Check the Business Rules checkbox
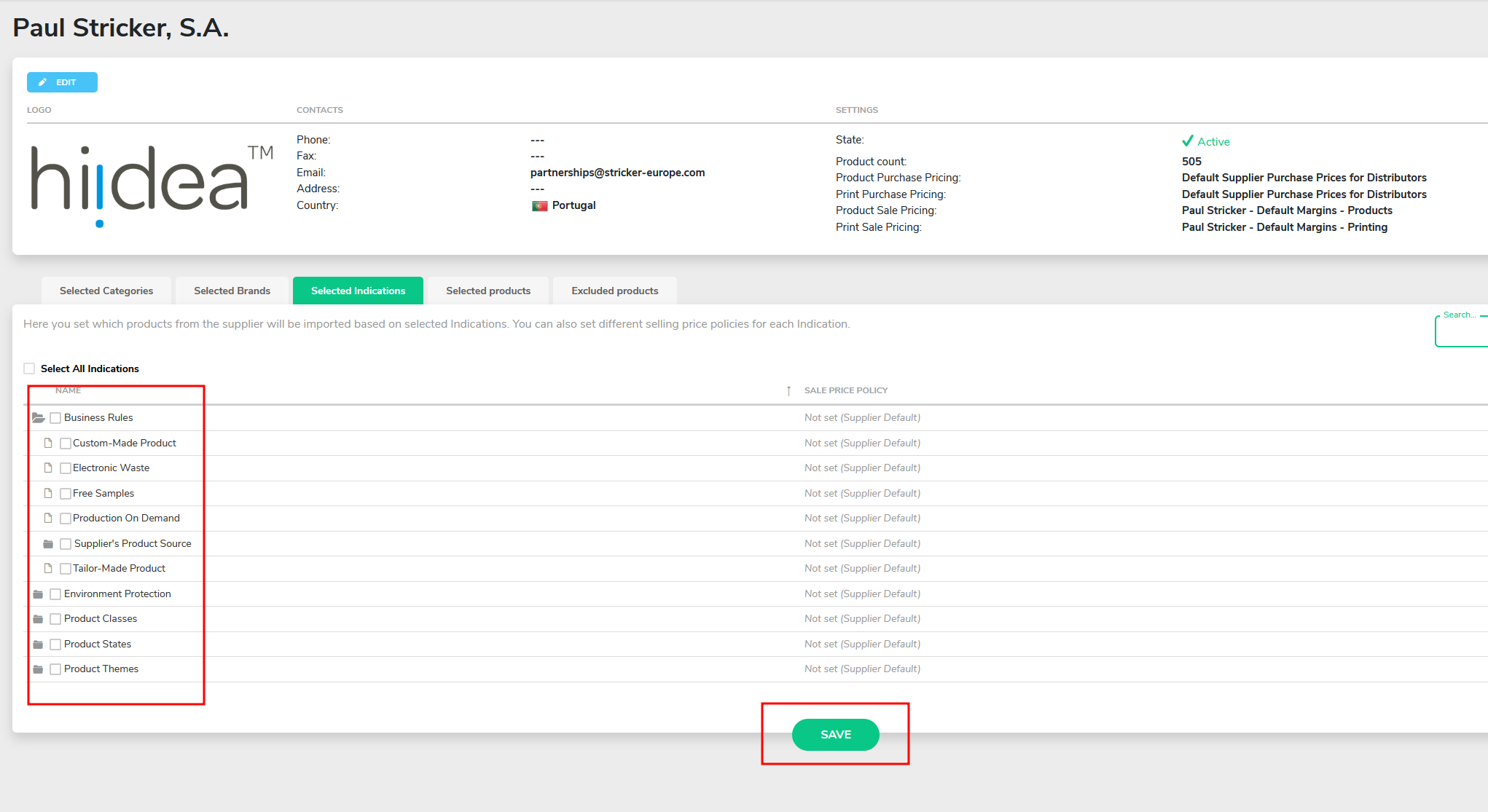The image size is (1488, 812). point(55,418)
